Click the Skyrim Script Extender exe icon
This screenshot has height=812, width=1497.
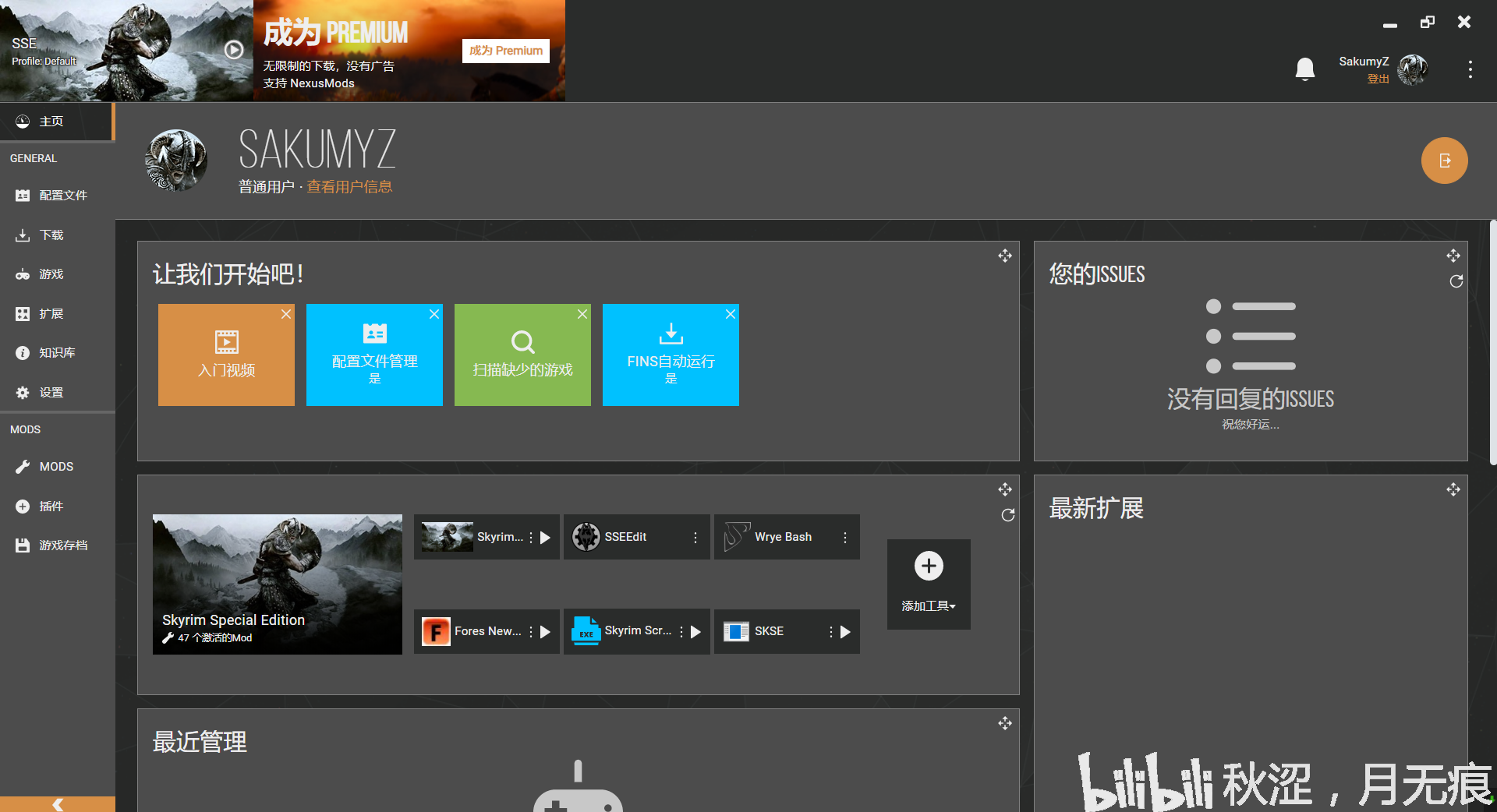coord(586,631)
